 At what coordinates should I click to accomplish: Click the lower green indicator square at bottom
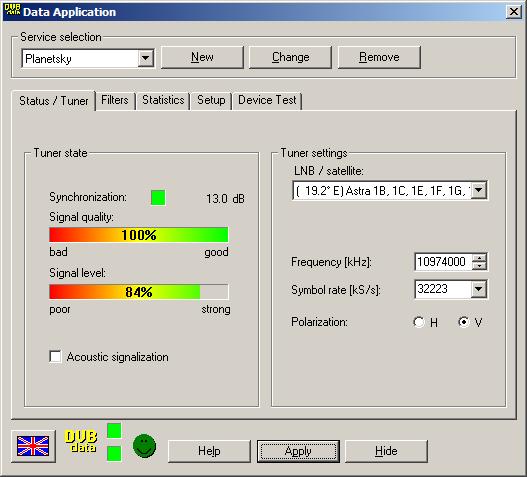[114, 453]
